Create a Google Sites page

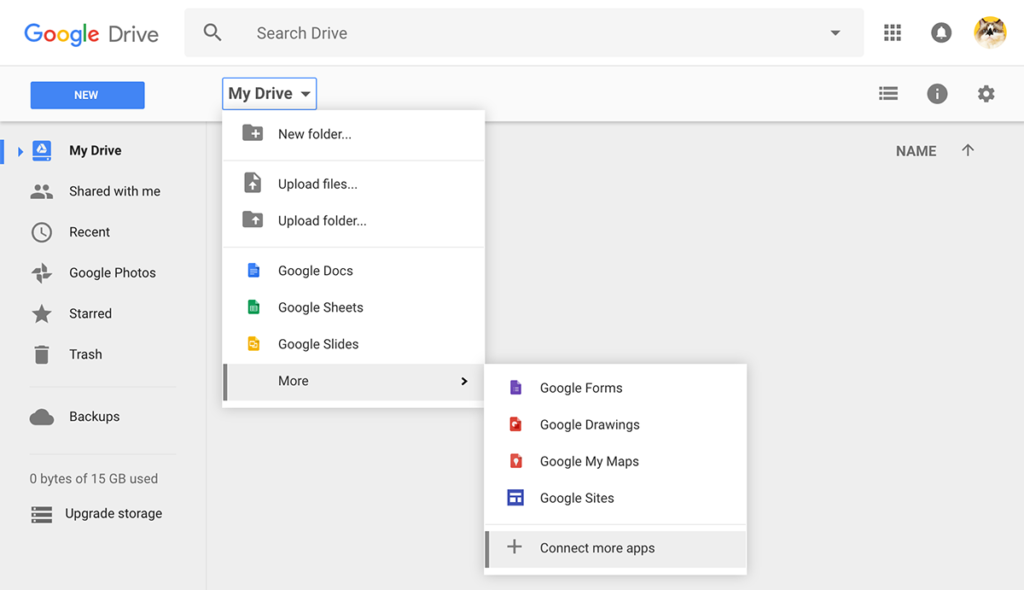[576, 497]
